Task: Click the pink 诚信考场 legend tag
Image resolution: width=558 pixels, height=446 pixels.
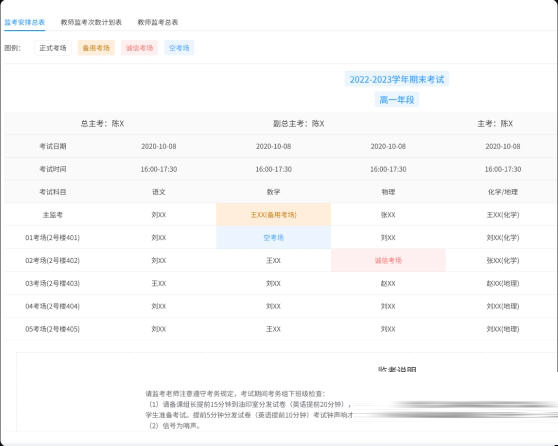Action: [x=140, y=48]
